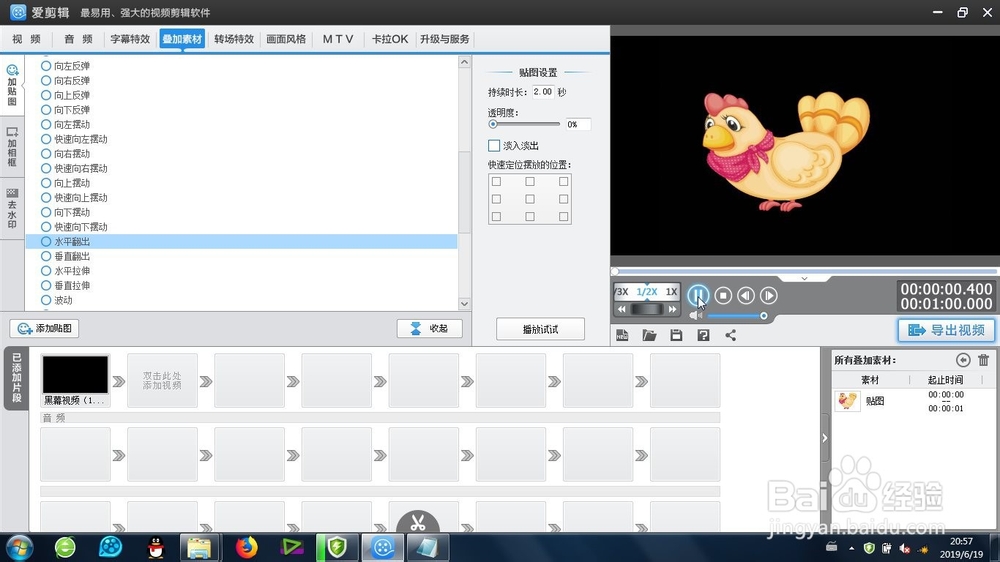This screenshot has height=562, width=1000.
Task: Open the green shield taskbar app
Action: (337, 547)
